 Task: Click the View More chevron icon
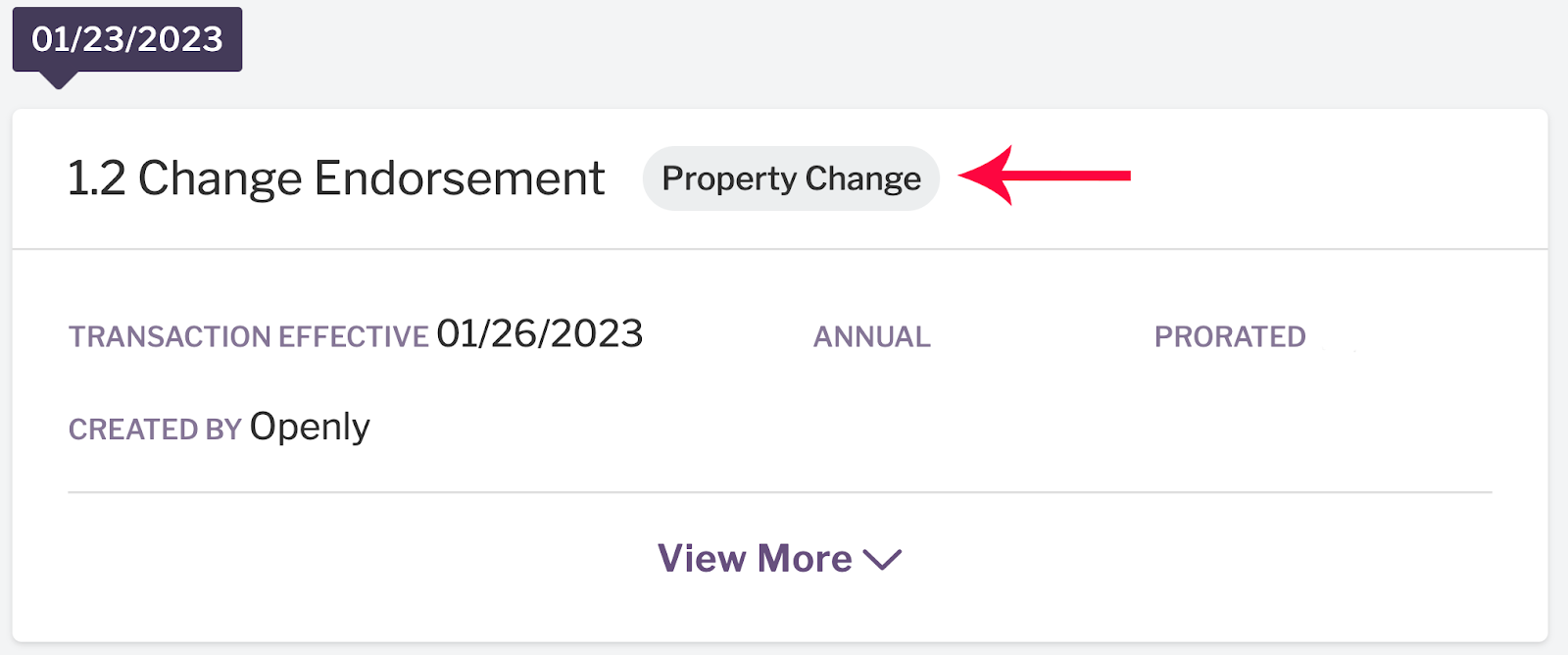[x=882, y=560]
